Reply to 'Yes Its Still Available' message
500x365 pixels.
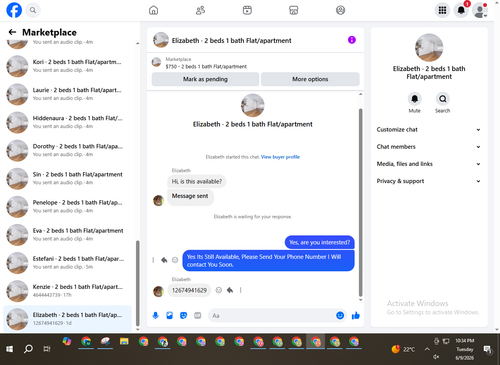tap(164, 260)
